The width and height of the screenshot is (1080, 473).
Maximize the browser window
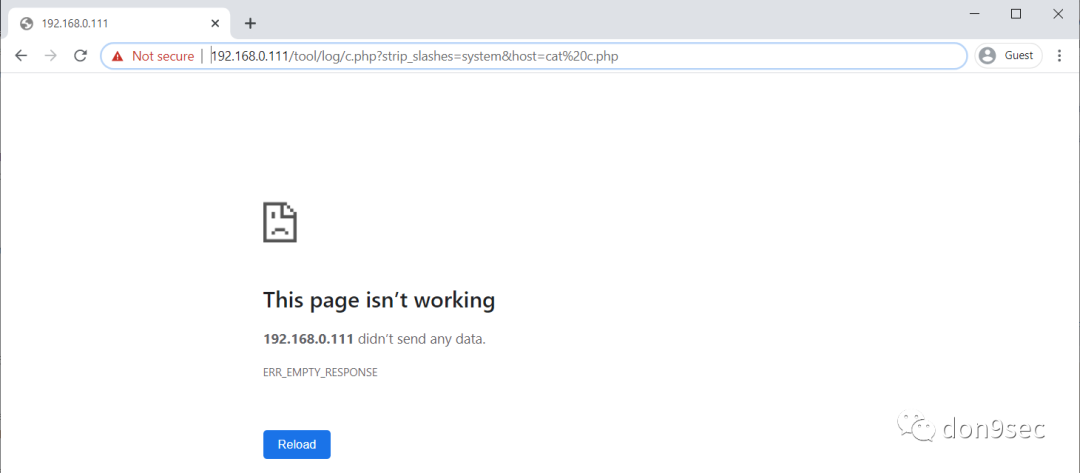(x=1016, y=13)
